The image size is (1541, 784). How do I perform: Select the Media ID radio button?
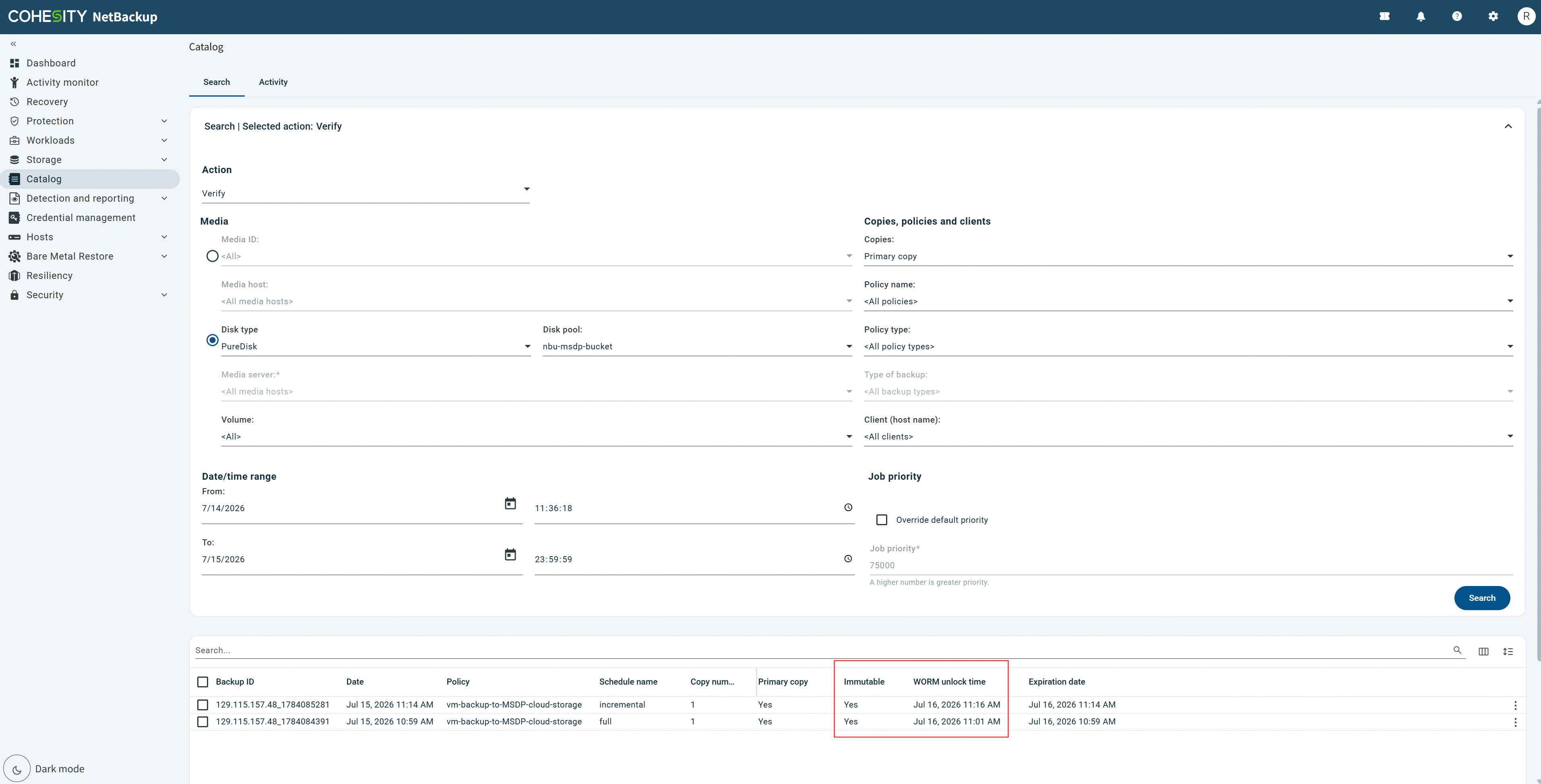pyautogui.click(x=213, y=256)
